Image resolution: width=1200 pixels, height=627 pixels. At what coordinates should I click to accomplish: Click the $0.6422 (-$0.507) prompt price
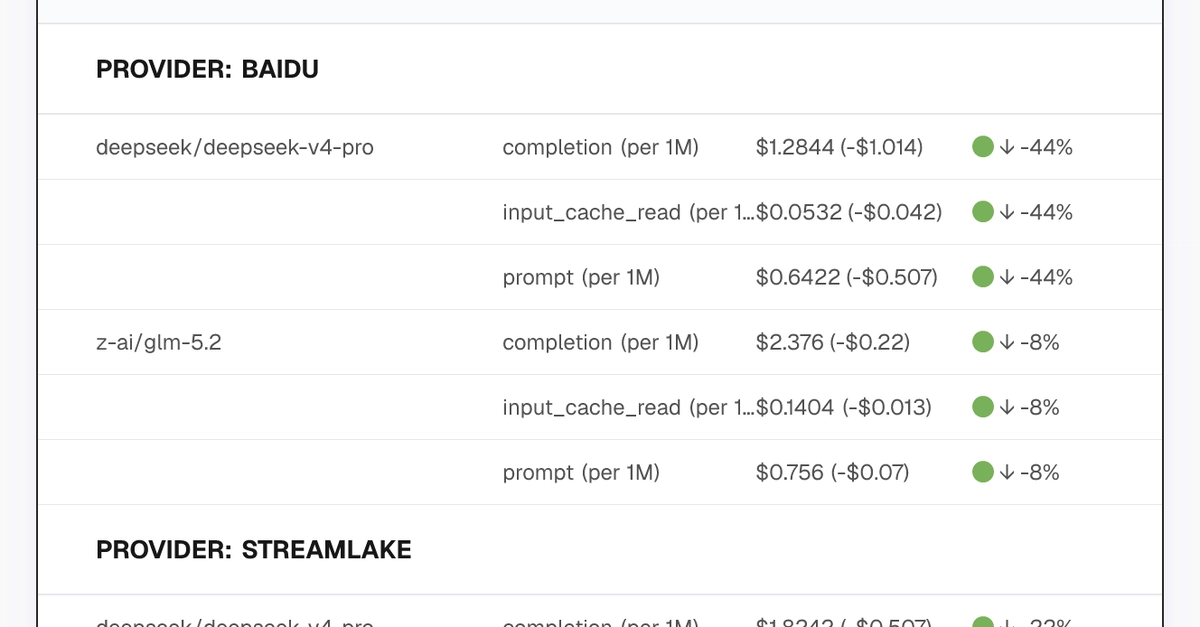[x=846, y=277]
